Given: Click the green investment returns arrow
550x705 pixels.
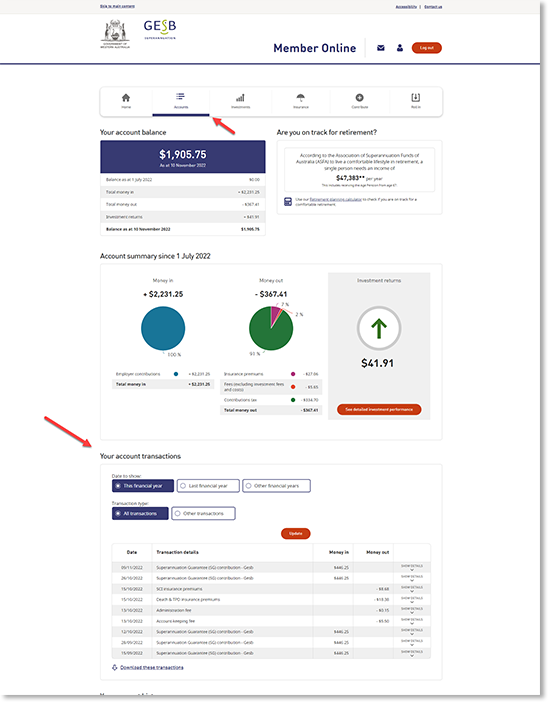Looking at the screenshot, I should [380, 330].
